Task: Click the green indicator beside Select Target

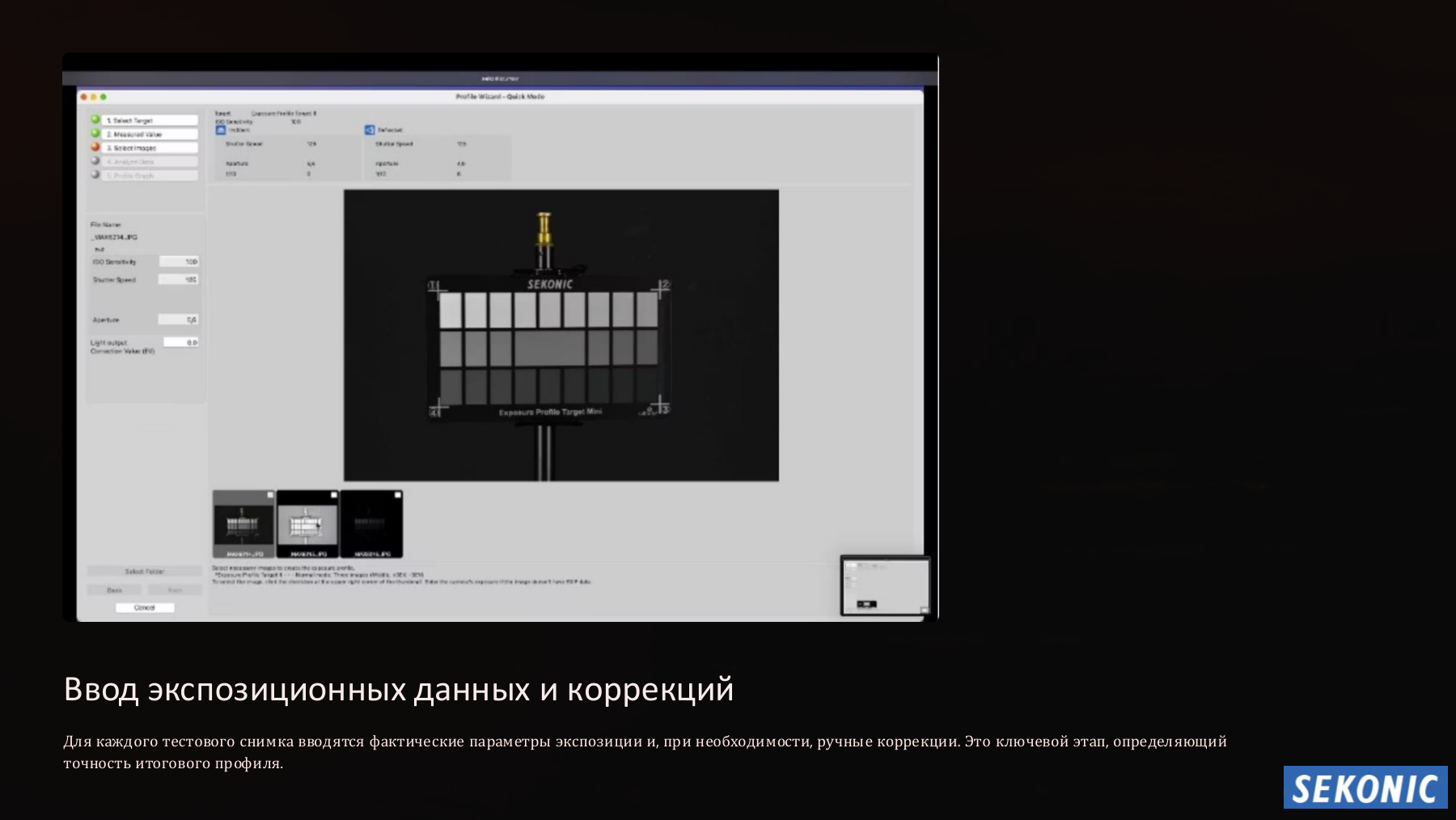Action: pyautogui.click(x=95, y=120)
